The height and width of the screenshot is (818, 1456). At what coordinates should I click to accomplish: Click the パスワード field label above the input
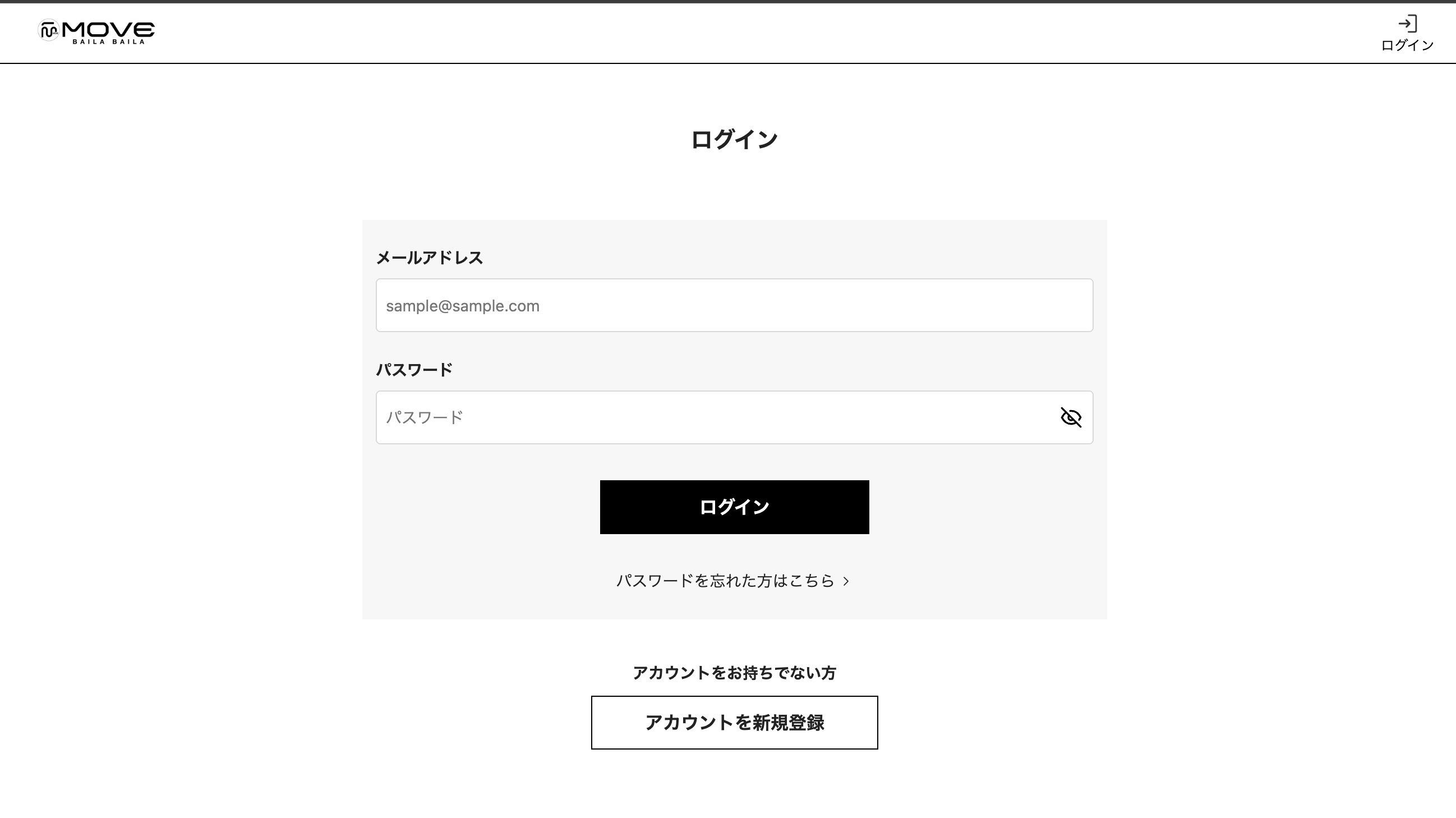[414, 370]
